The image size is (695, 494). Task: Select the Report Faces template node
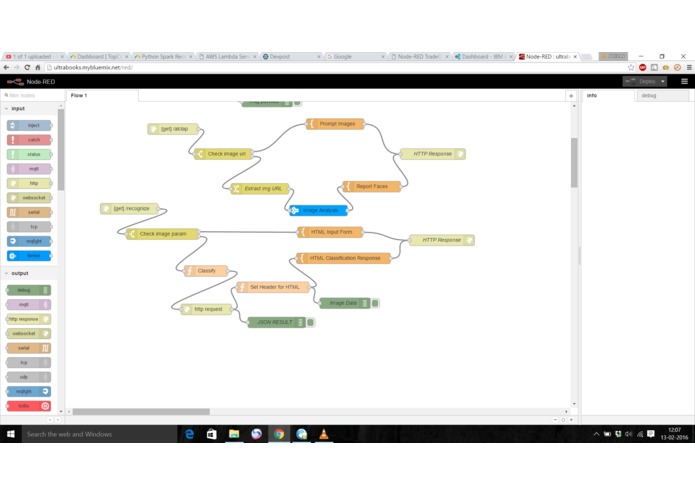[x=371, y=187]
